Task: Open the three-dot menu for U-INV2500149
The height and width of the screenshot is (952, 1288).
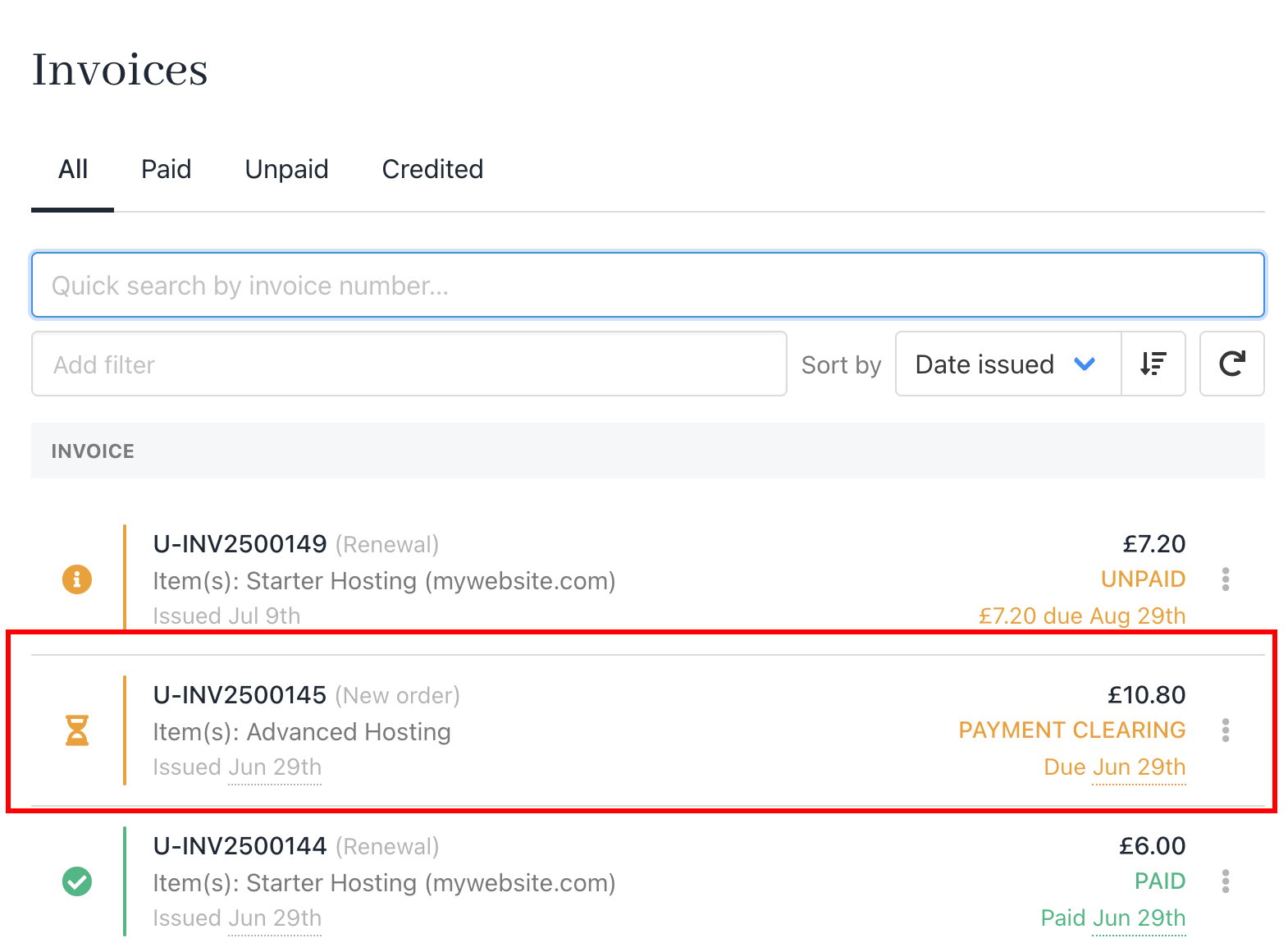Action: pyautogui.click(x=1226, y=579)
